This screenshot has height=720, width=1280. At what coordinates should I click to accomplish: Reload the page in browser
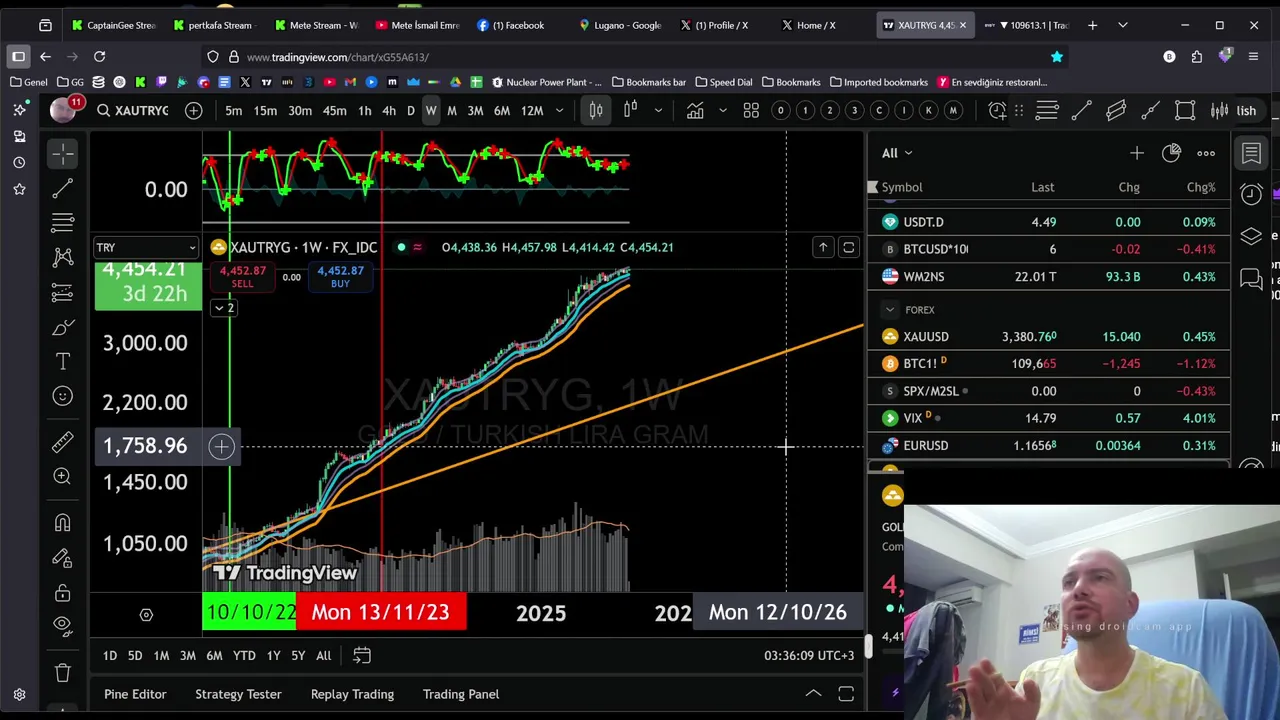pos(99,57)
